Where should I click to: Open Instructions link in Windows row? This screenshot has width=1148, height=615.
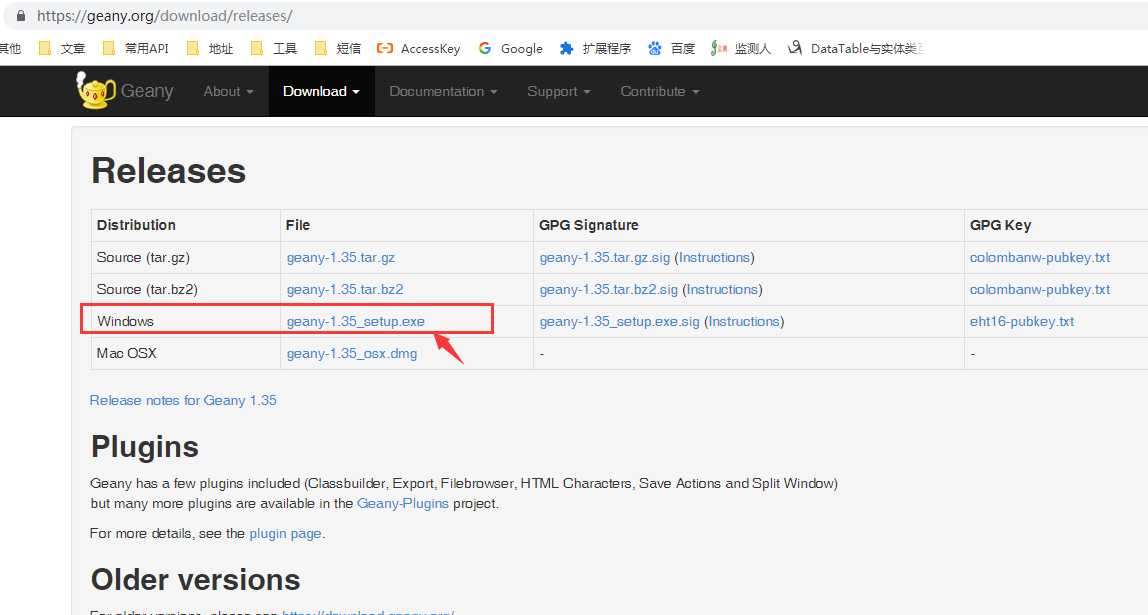(744, 321)
